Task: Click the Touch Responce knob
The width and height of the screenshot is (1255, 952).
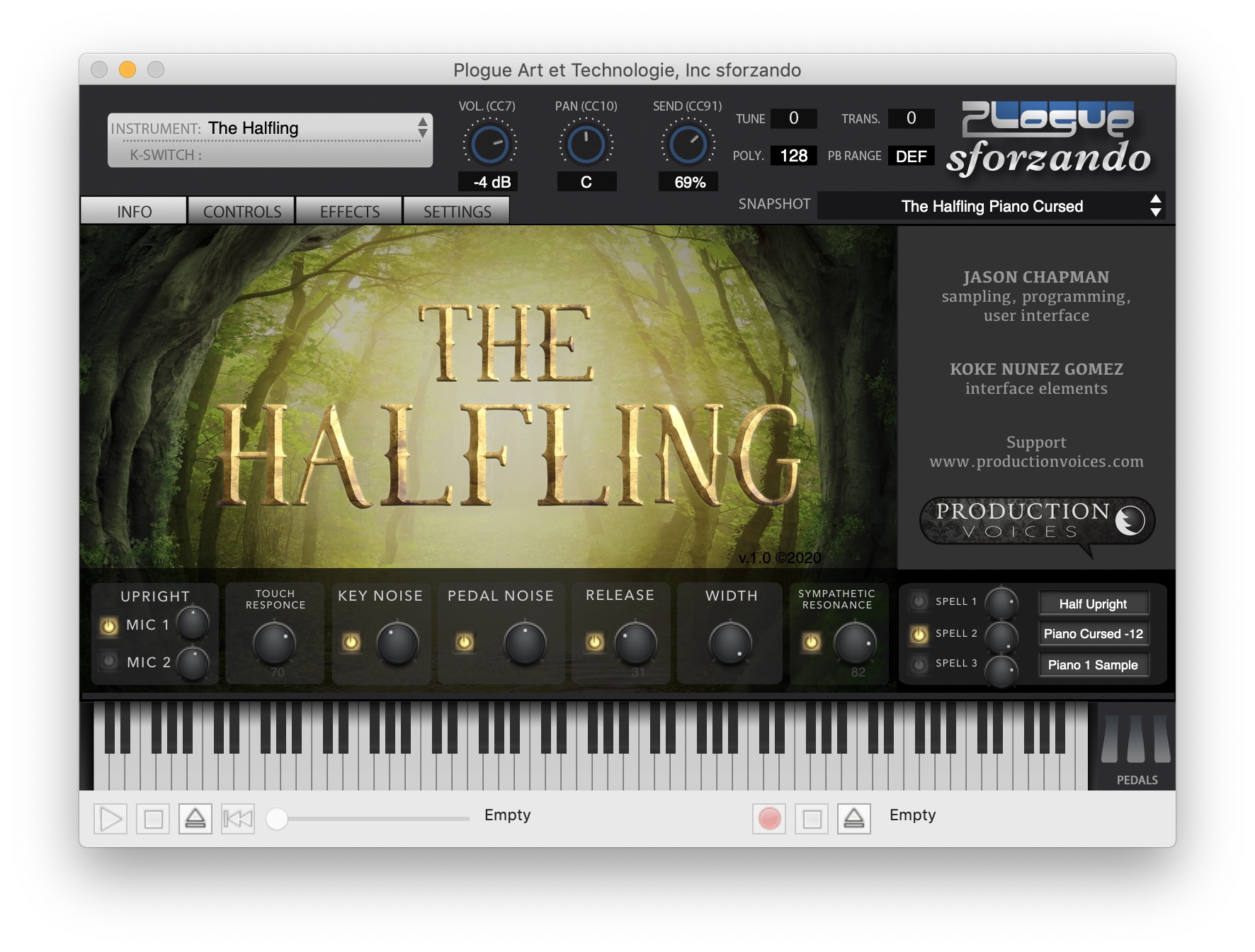Action: [275, 643]
